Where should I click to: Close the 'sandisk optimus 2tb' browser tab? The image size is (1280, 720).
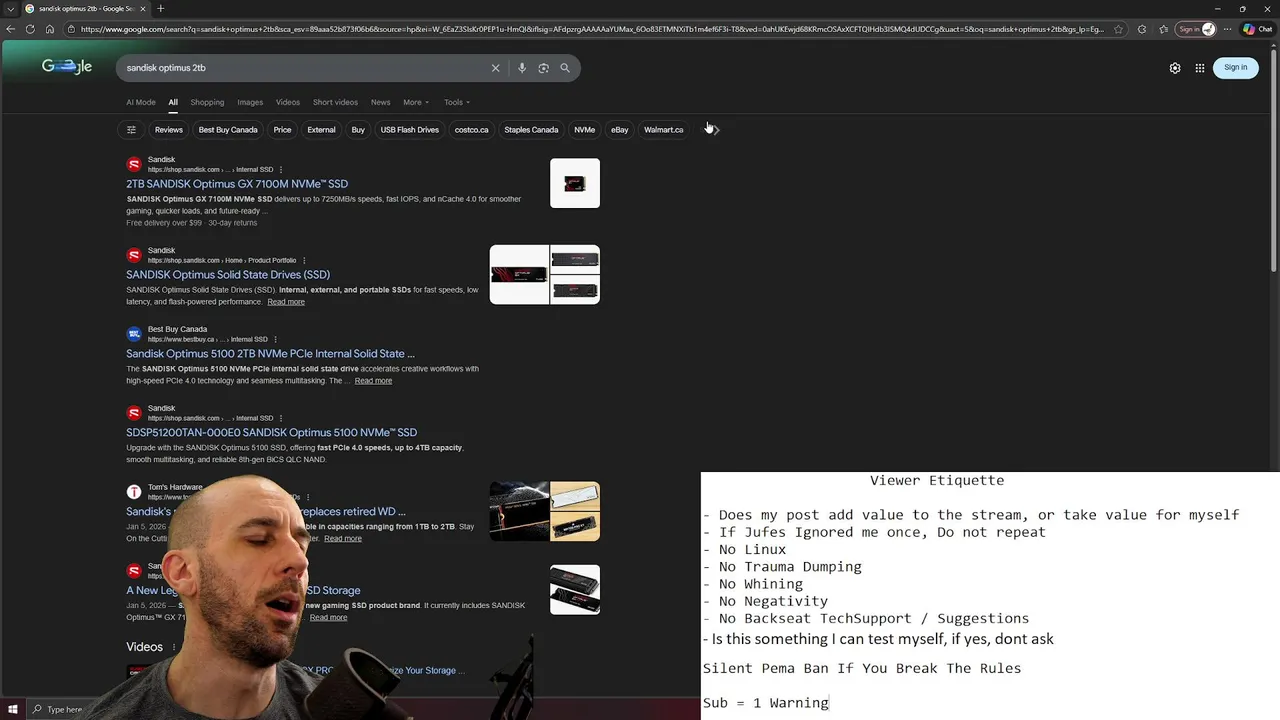click(143, 9)
